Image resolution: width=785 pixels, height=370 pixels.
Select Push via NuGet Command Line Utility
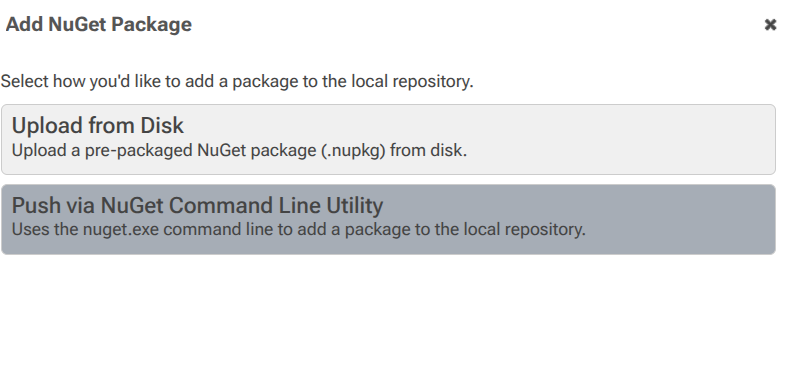(x=388, y=219)
